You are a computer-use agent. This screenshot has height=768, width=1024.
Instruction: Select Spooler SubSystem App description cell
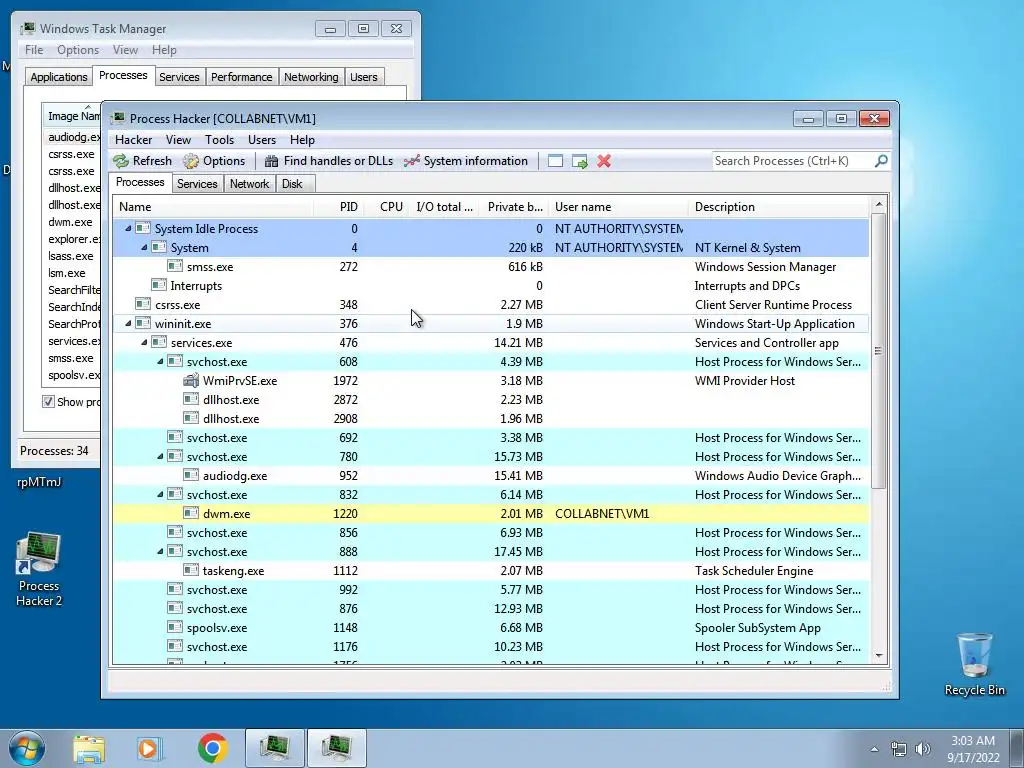click(x=758, y=628)
